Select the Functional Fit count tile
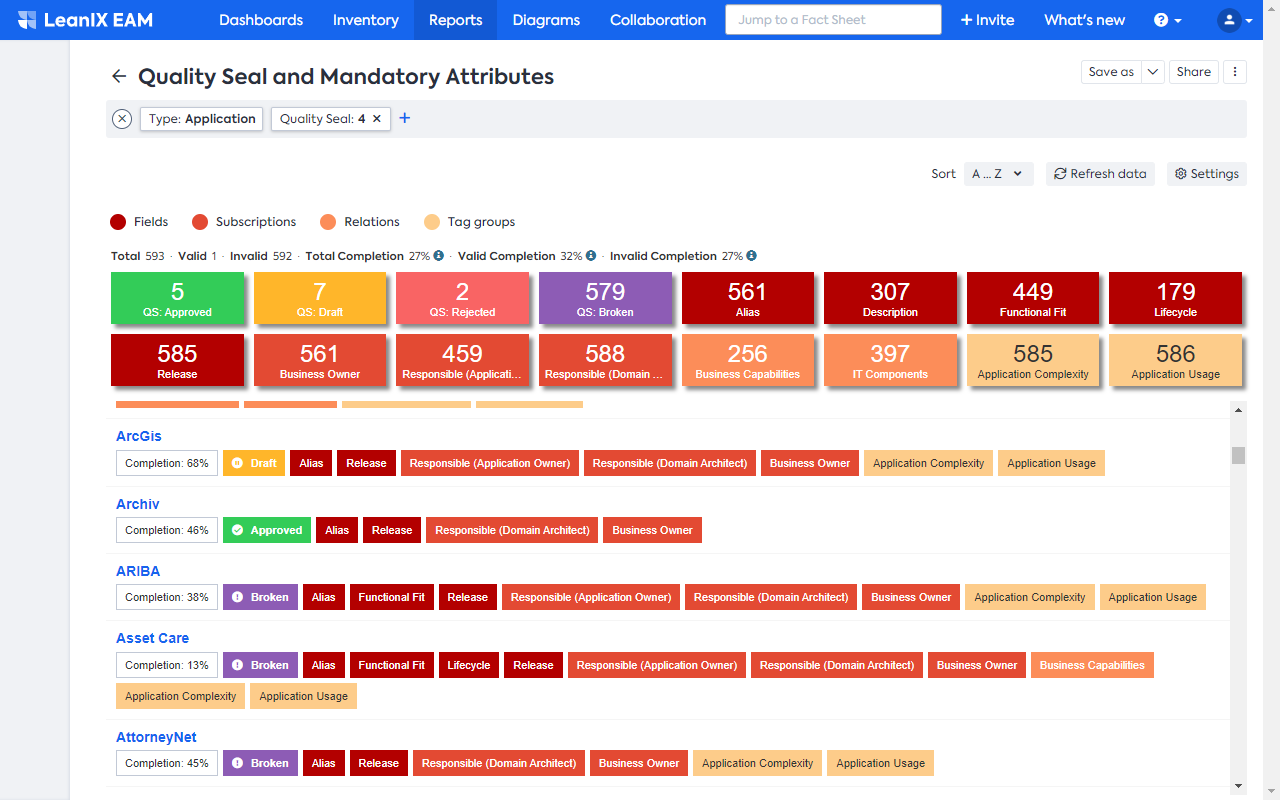 [x=1033, y=298]
